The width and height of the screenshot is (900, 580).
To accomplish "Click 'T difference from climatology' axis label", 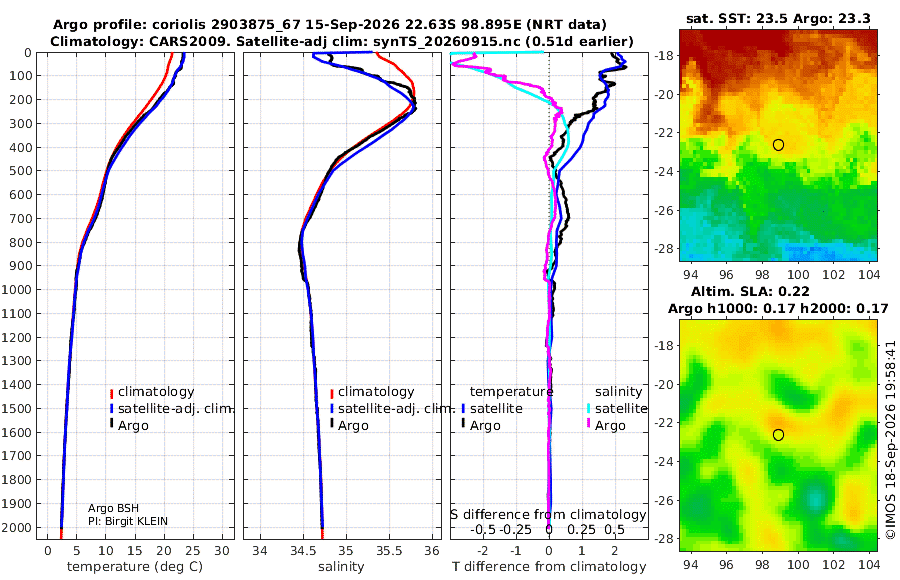I will point(549,567).
